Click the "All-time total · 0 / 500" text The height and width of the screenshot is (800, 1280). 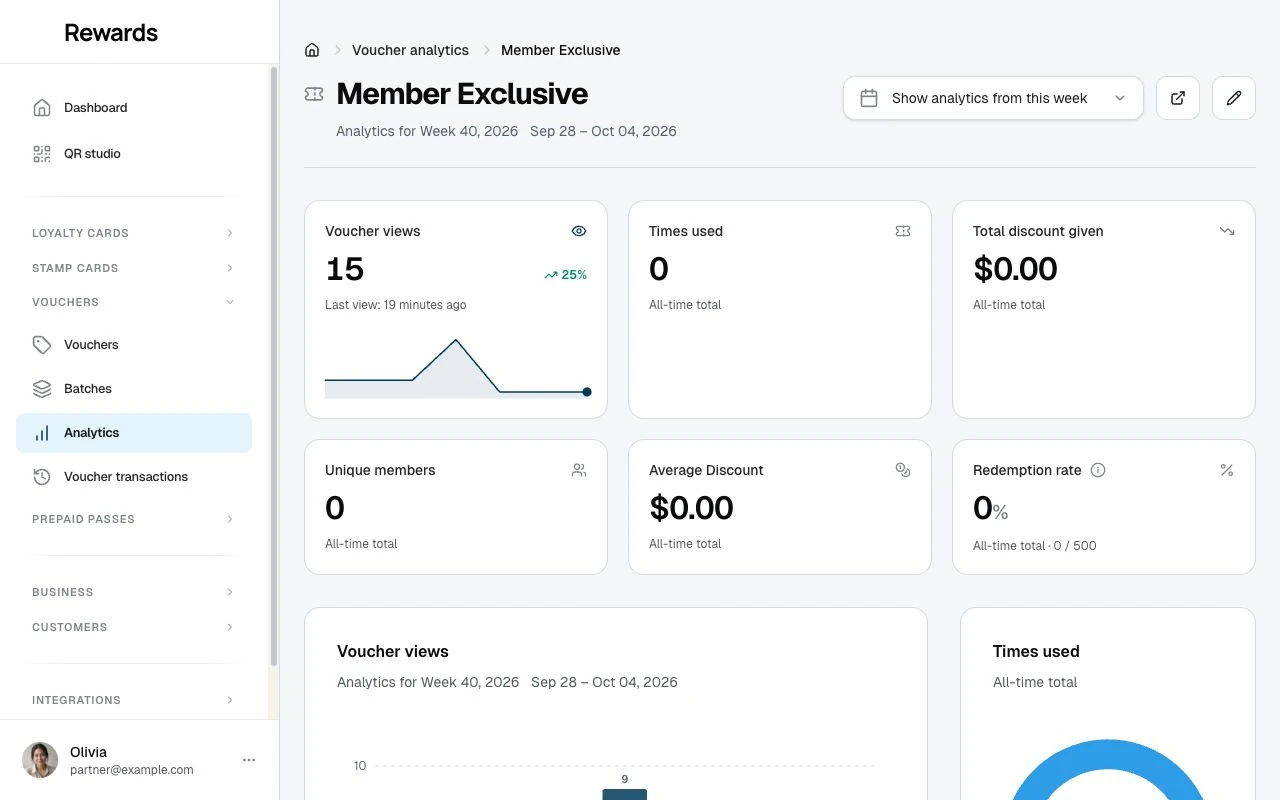[1035, 546]
